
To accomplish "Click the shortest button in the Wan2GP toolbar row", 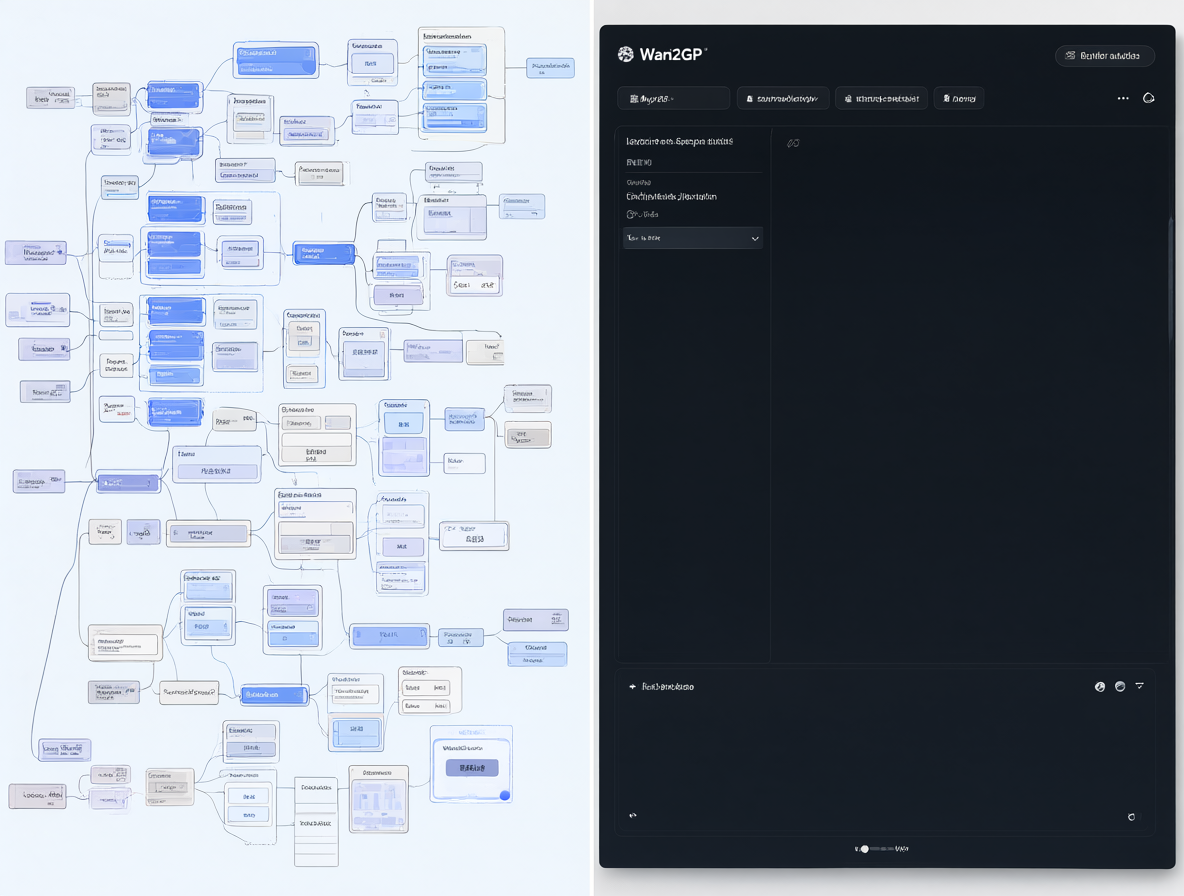I will 959,98.
